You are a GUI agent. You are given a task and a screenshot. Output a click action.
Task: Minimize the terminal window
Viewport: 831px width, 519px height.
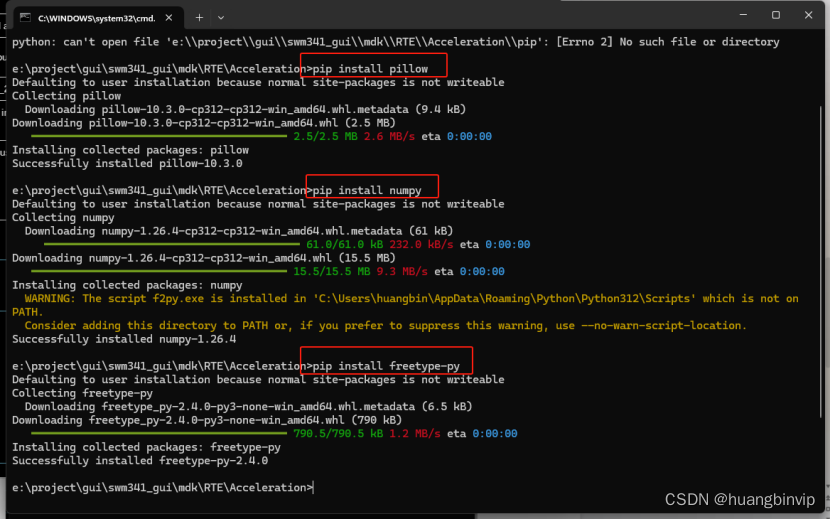coord(743,15)
